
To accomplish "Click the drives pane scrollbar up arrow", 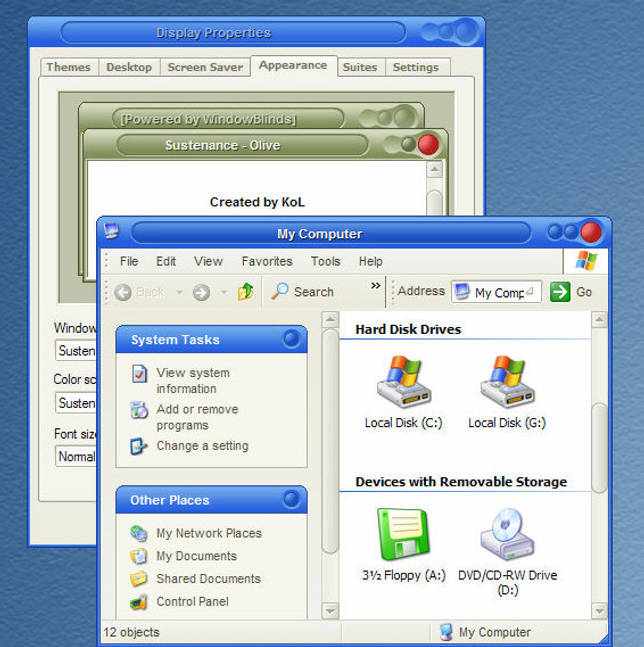I will point(599,319).
